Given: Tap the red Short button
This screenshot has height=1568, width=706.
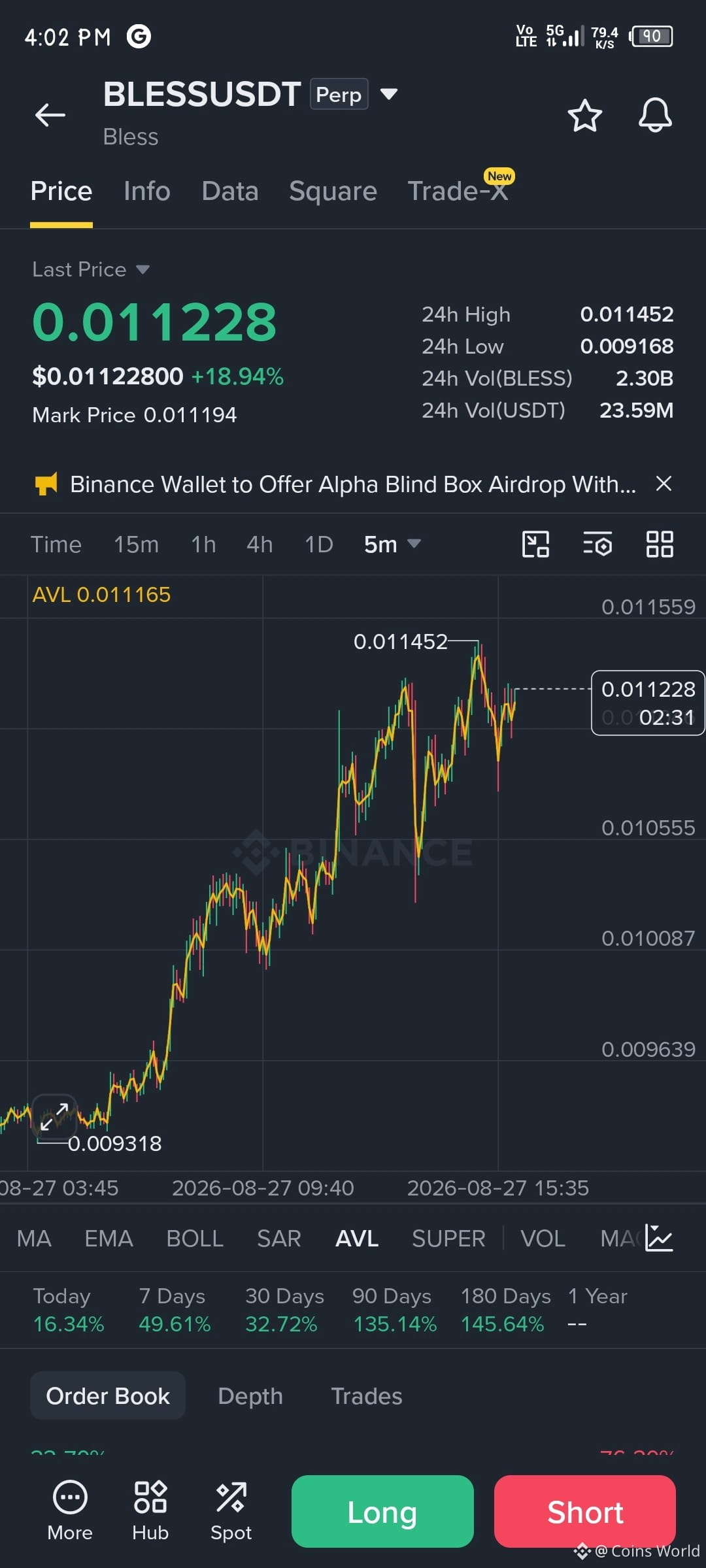Looking at the screenshot, I should [585, 1511].
